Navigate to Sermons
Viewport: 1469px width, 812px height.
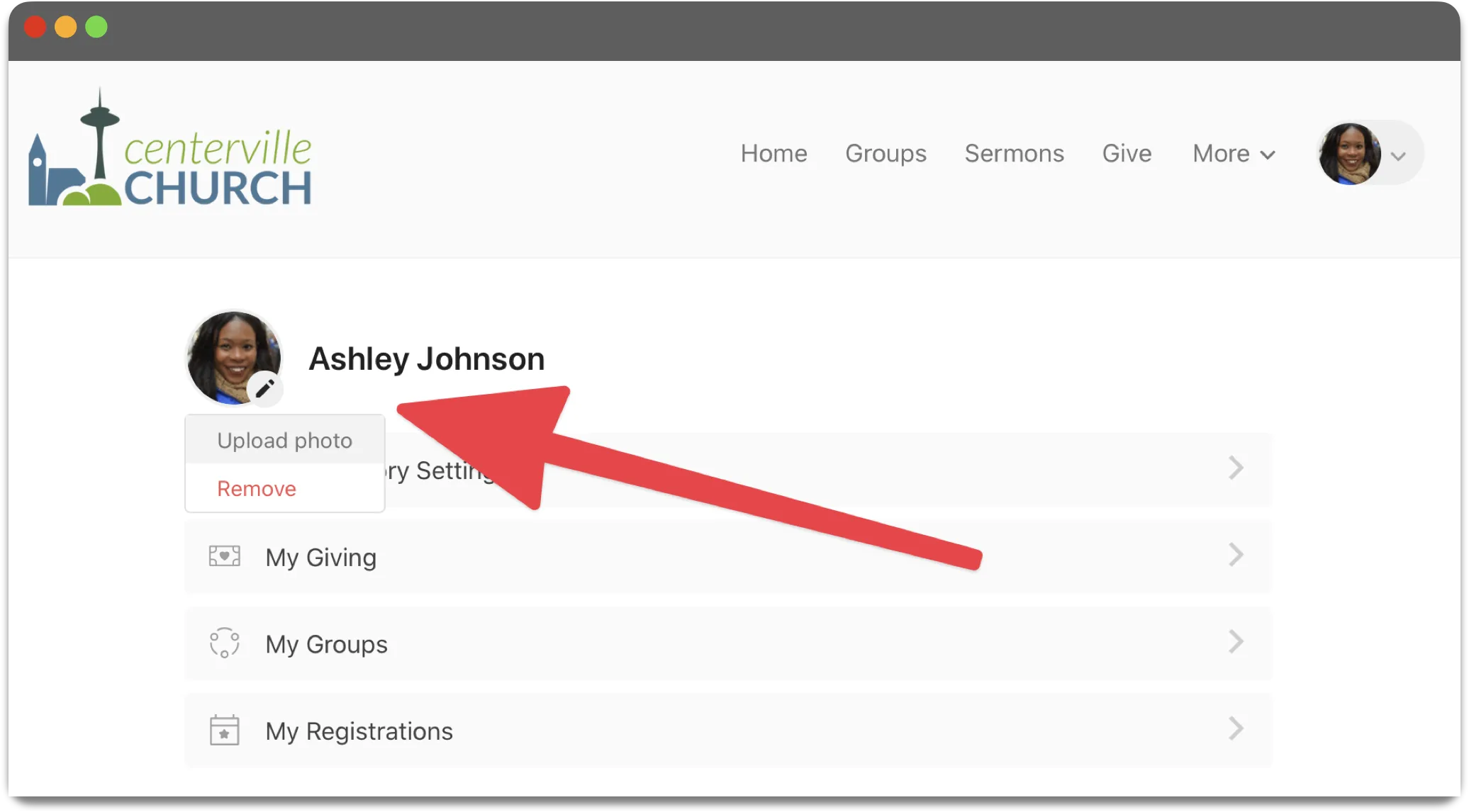click(x=1014, y=154)
